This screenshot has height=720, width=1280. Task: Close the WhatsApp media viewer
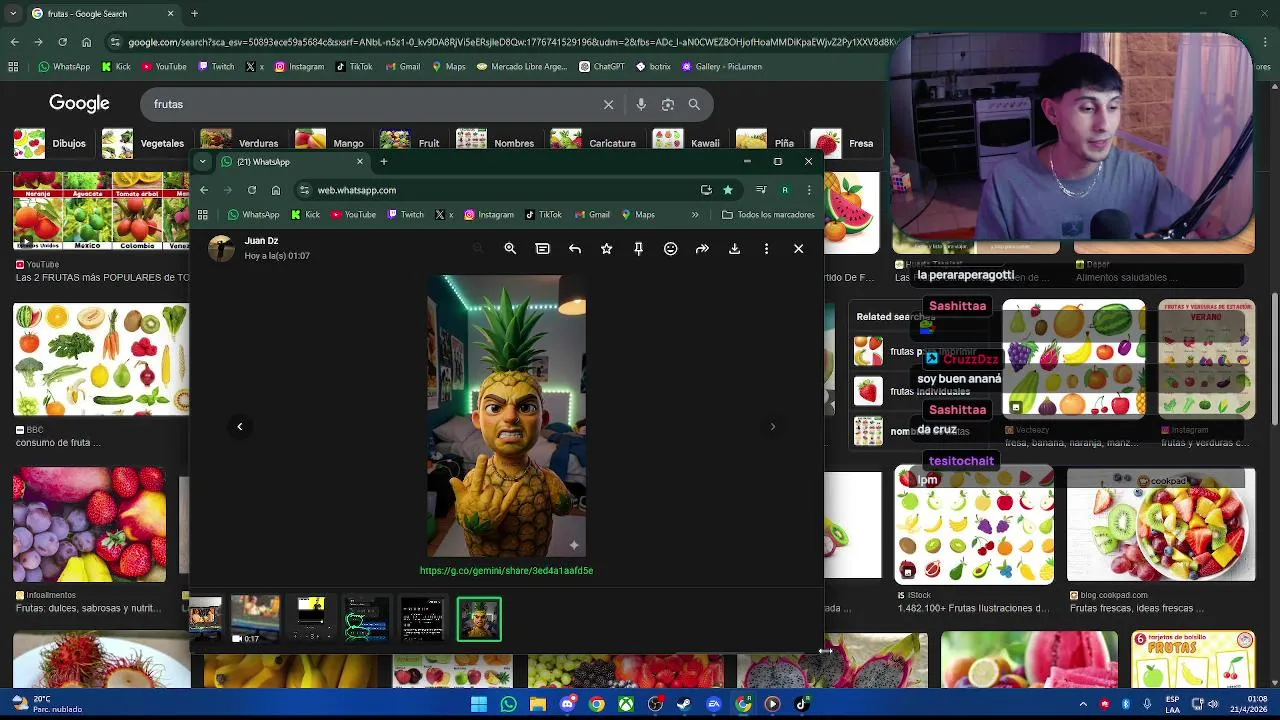click(x=798, y=248)
